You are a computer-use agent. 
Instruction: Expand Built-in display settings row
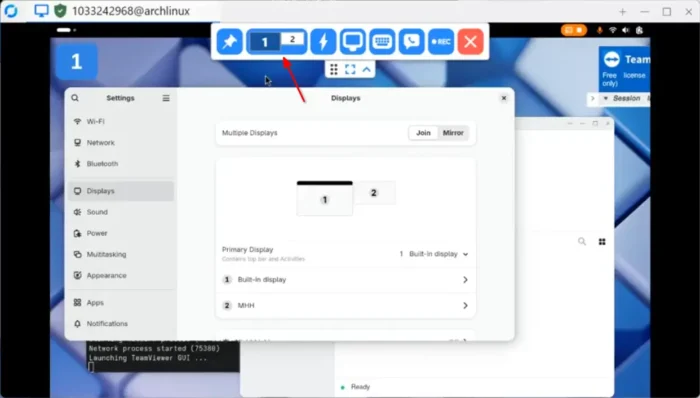pyautogui.click(x=346, y=280)
